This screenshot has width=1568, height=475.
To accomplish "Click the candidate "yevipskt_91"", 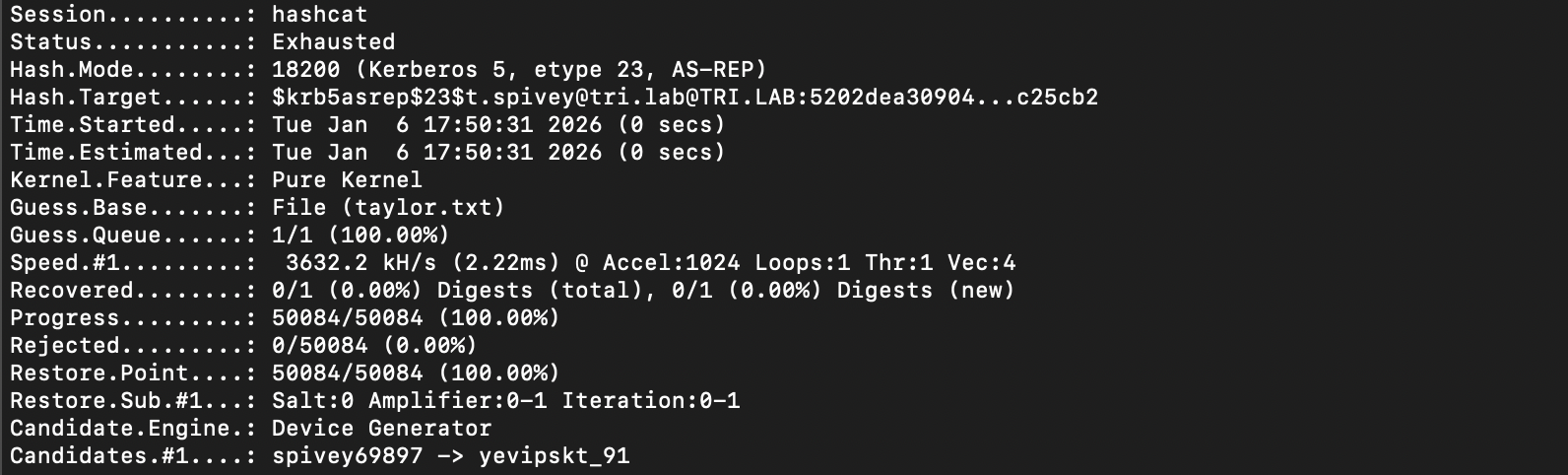I will (554, 456).
